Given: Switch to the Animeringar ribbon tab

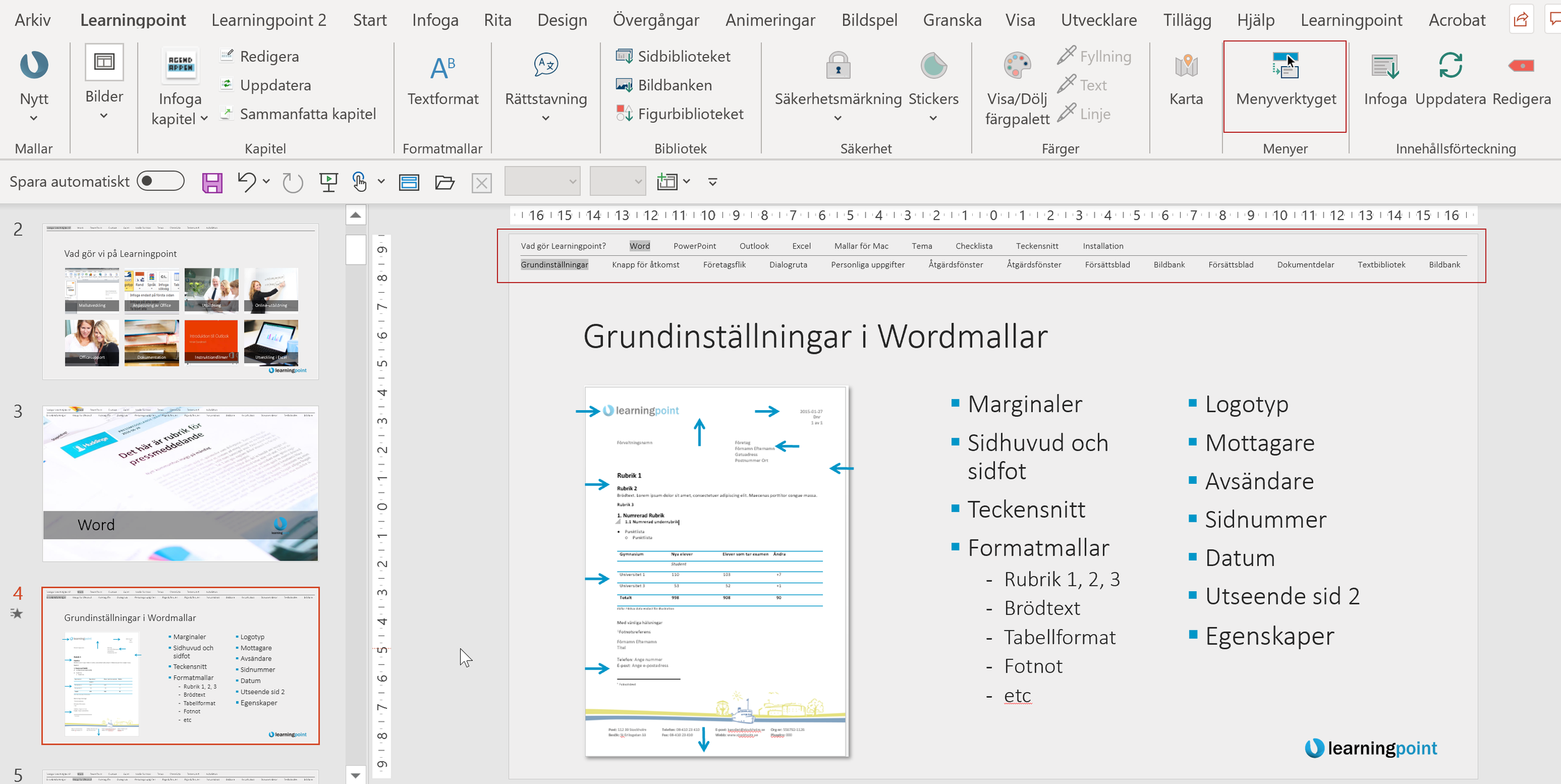Looking at the screenshot, I should point(770,20).
